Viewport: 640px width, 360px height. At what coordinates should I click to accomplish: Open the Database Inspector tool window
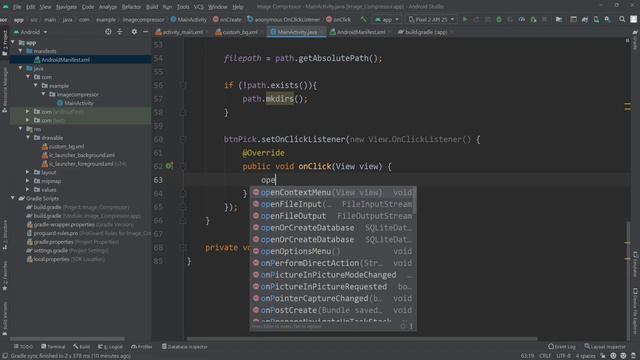[185, 347]
